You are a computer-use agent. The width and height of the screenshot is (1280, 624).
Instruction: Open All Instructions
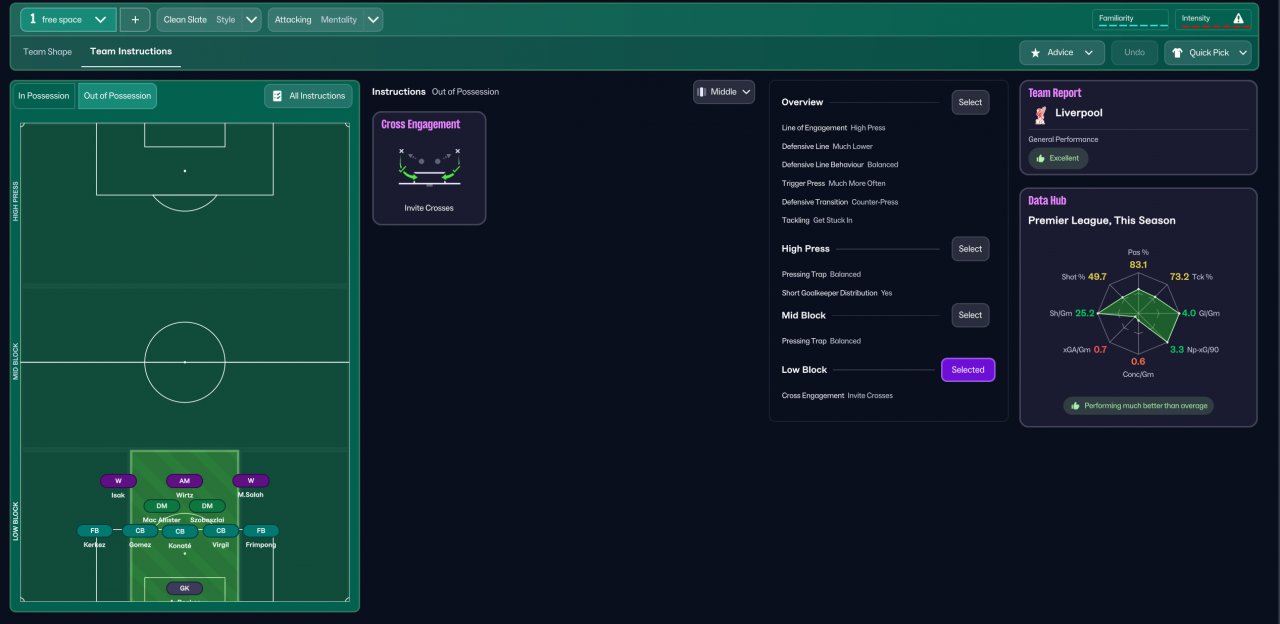[x=308, y=96]
